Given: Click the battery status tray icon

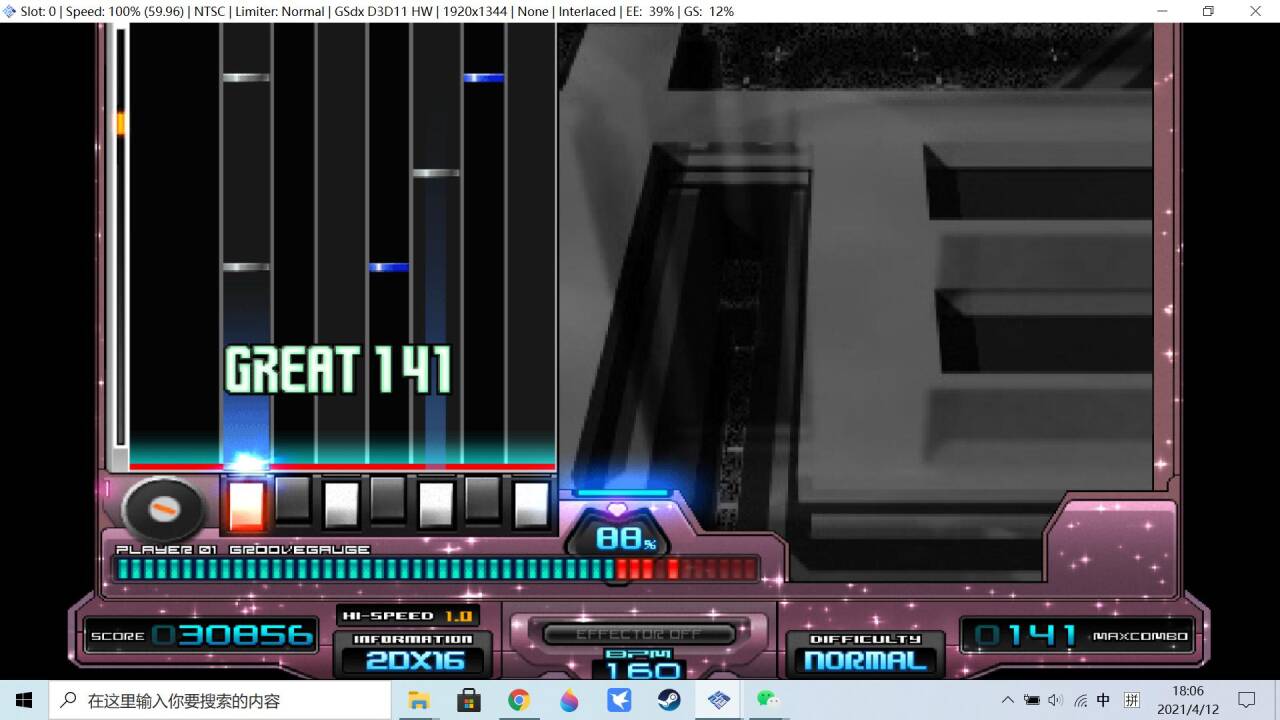Looking at the screenshot, I should [1031, 700].
